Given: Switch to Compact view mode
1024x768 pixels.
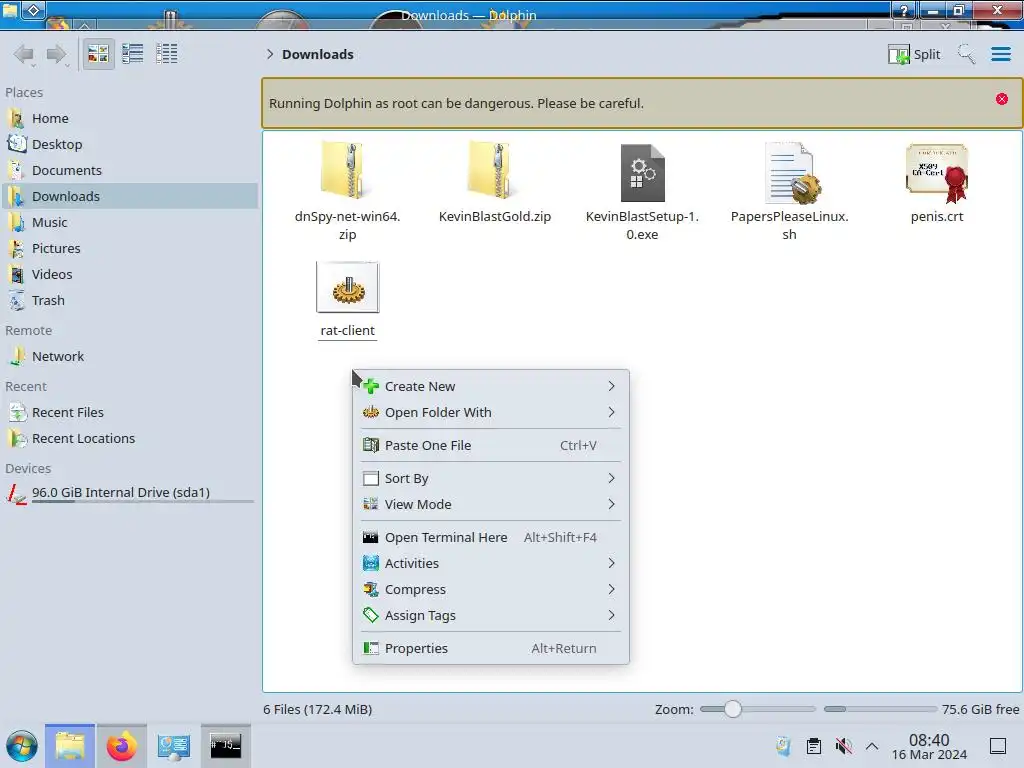Looking at the screenshot, I should coord(133,54).
